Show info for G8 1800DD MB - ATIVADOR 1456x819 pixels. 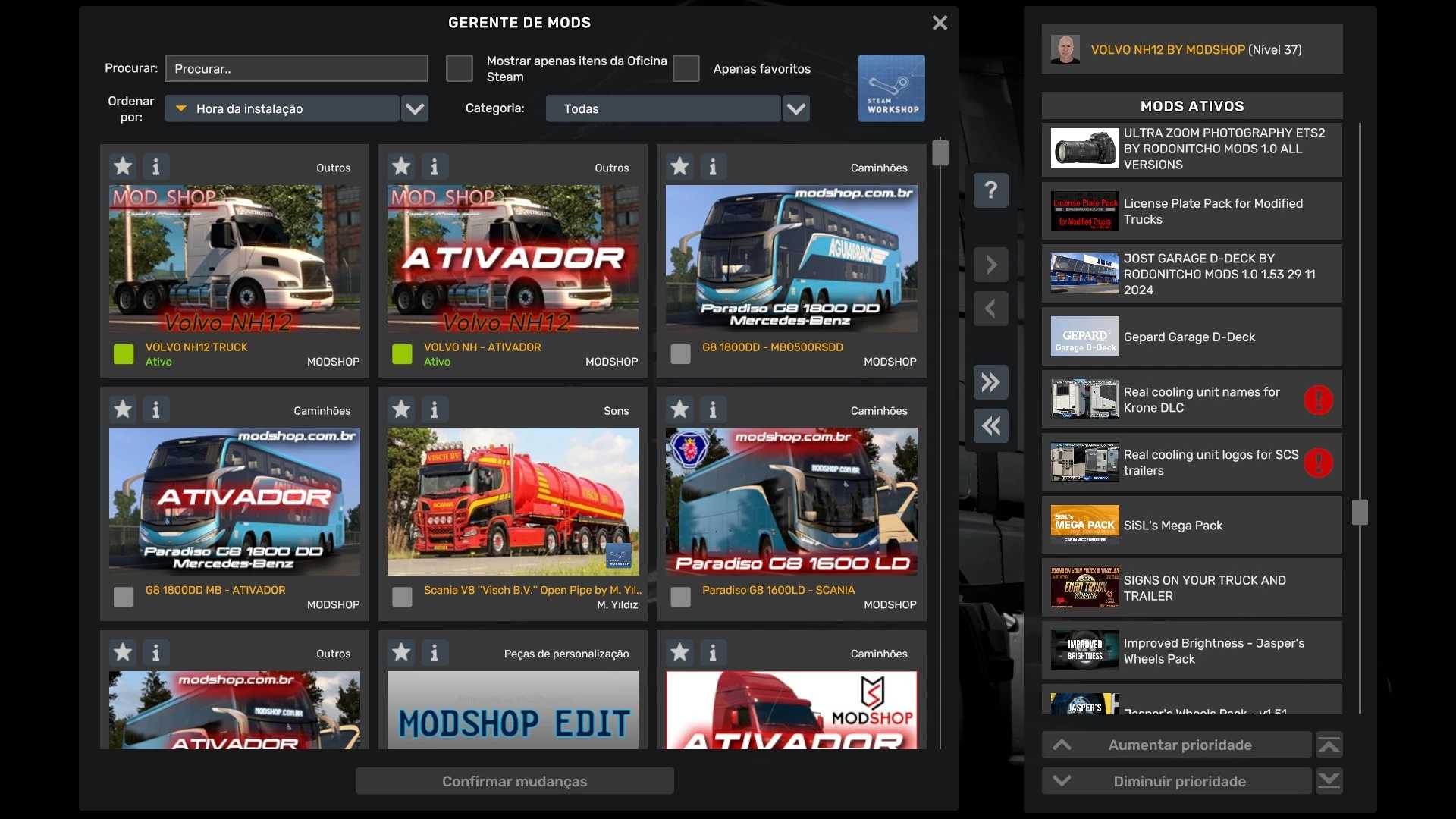[x=156, y=409]
